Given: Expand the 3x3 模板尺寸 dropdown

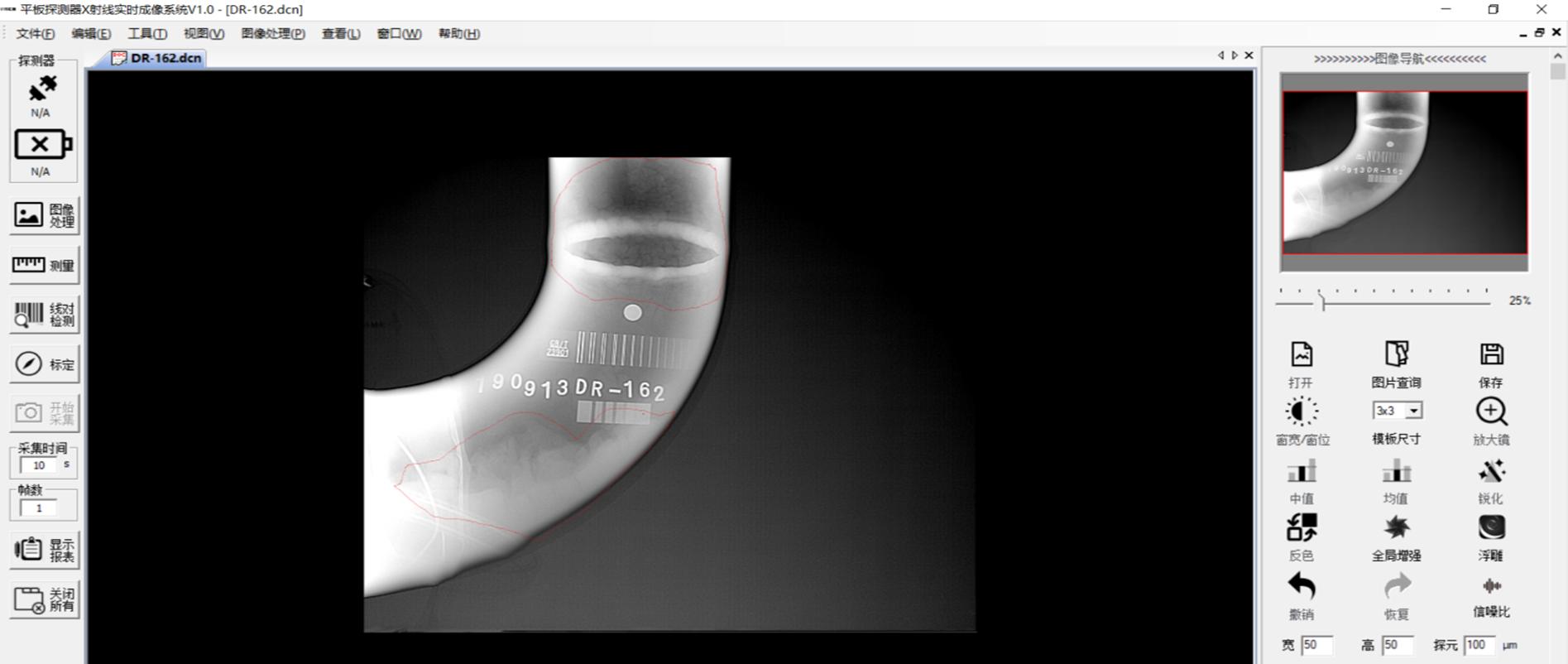Looking at the screenshot, I should pos(1414,411).
